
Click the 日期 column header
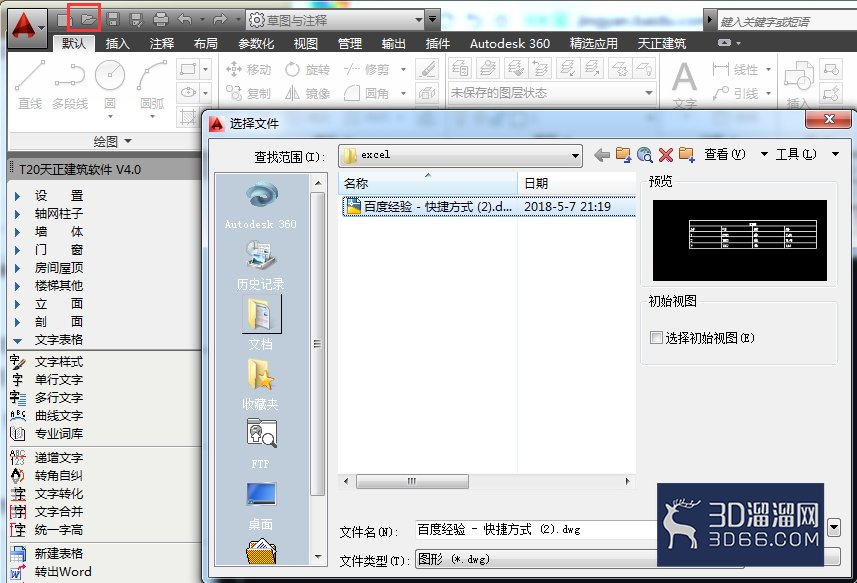(x=577, y=184)
